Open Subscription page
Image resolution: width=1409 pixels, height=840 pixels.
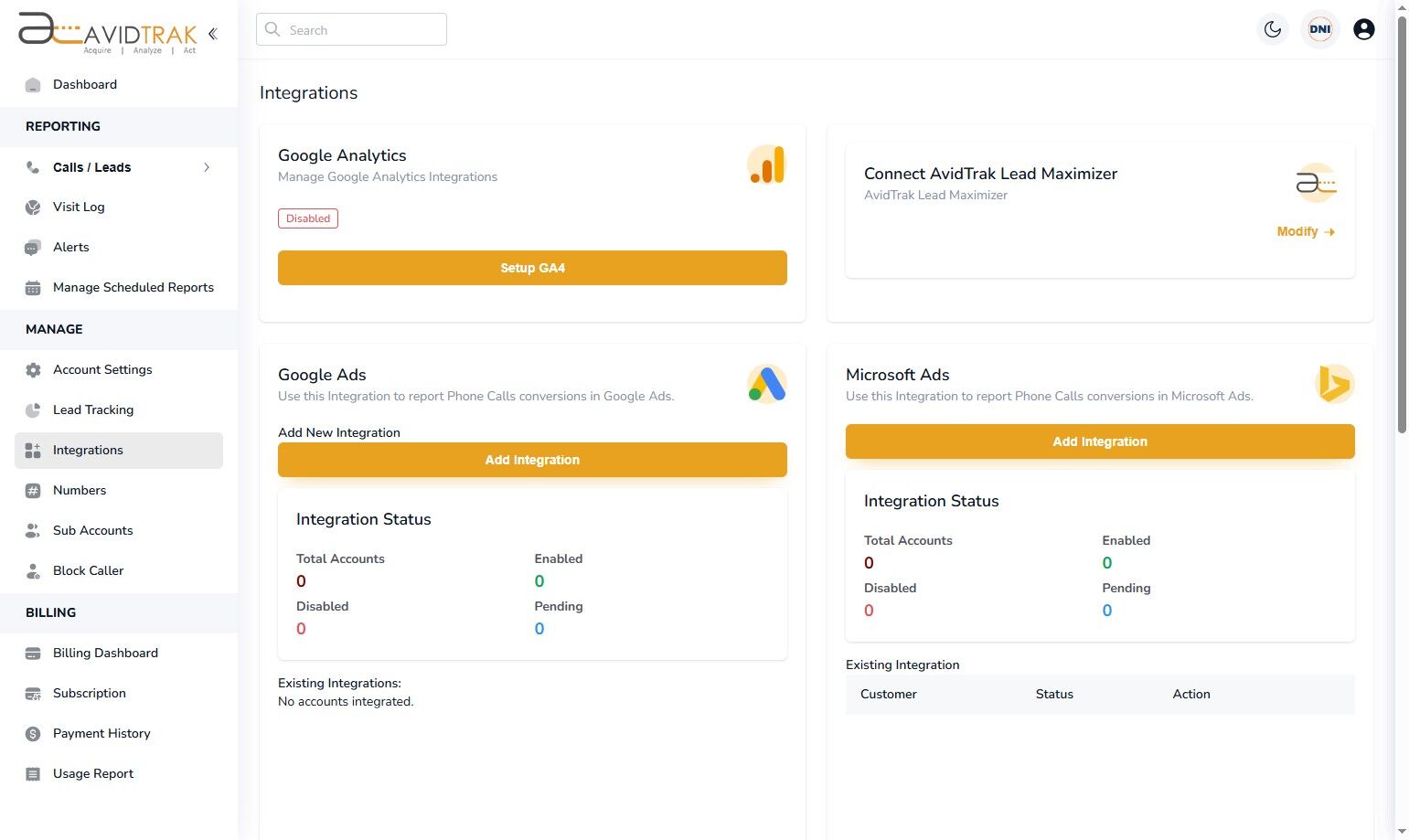(90, 694)
